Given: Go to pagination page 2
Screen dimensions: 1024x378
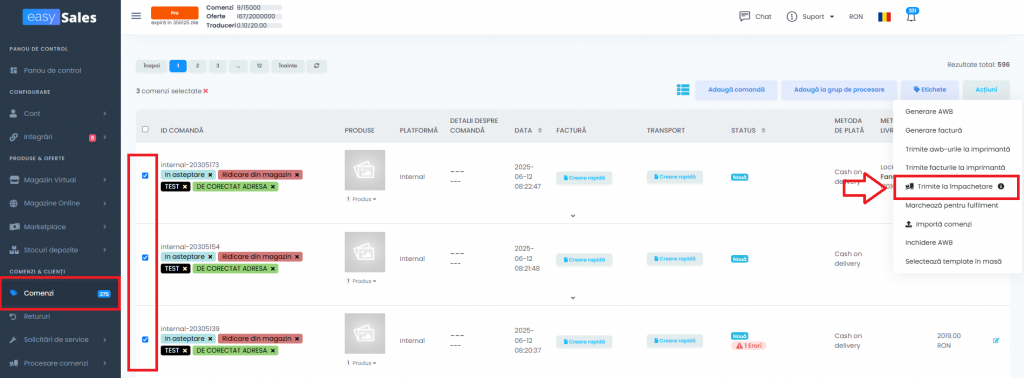Looking at the screenshot, I should [x=197, y=66].
